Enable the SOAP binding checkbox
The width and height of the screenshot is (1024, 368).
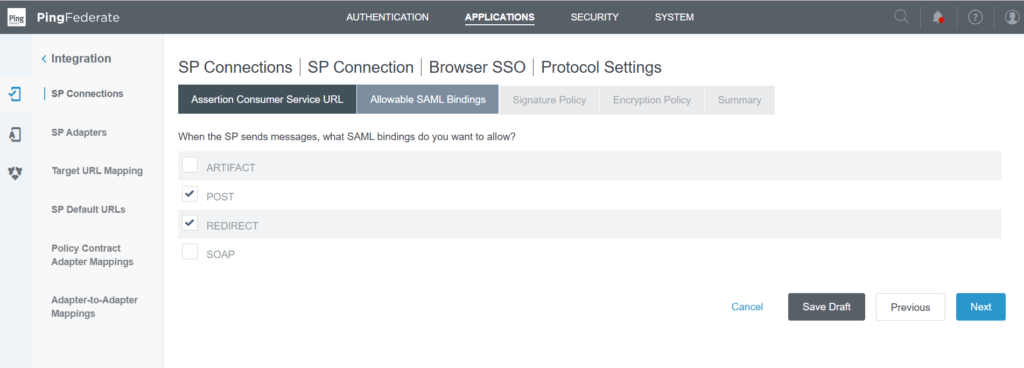(189, 253)
